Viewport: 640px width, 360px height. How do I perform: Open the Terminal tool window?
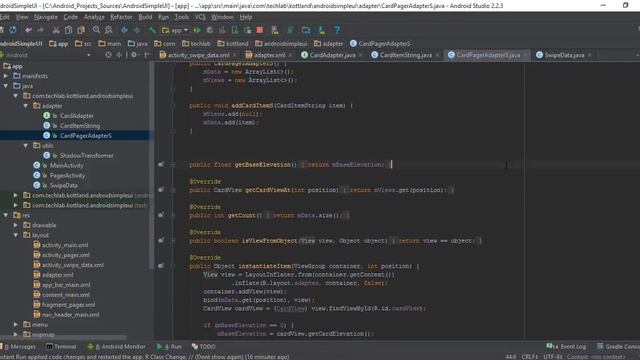tap(61, 347)
